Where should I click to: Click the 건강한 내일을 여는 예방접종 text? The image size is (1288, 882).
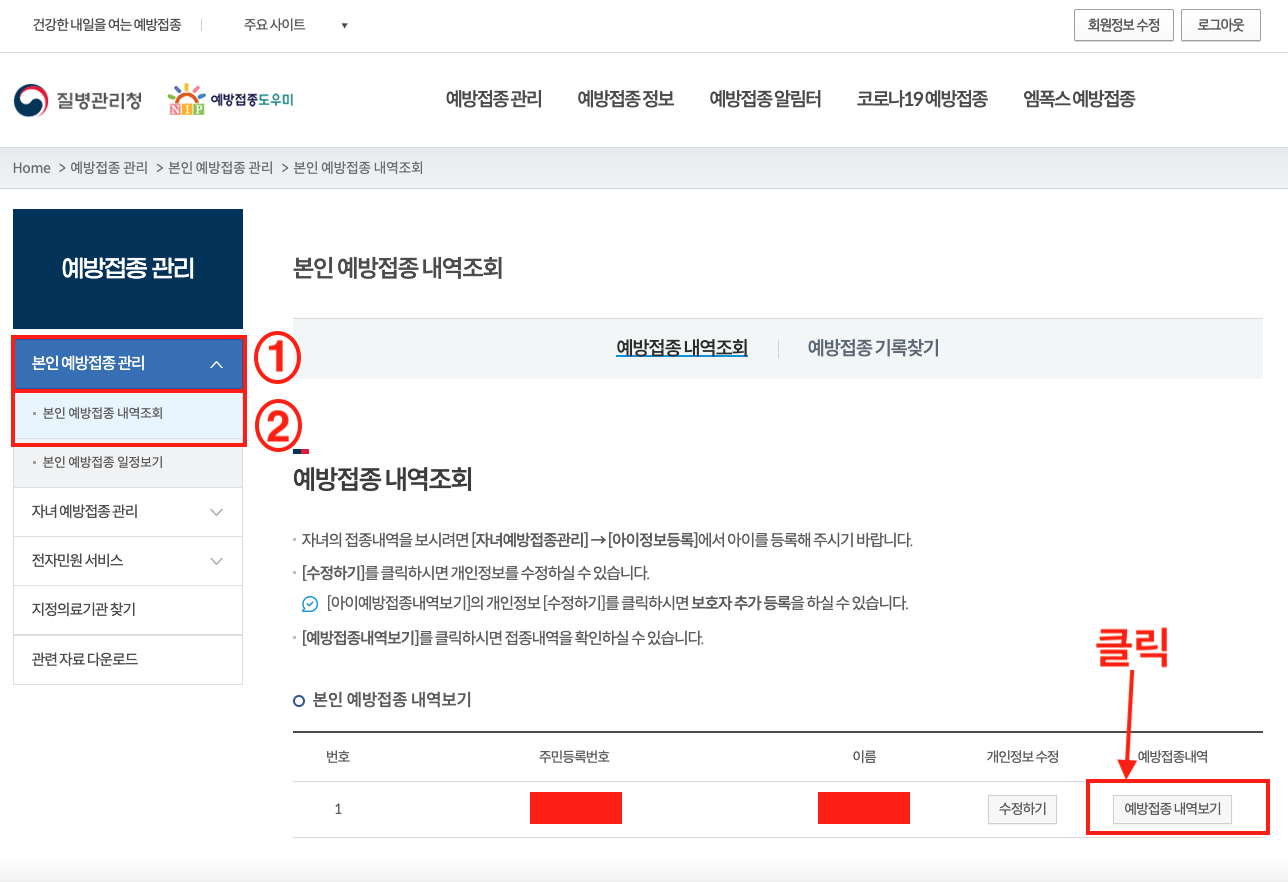[107, 25]
